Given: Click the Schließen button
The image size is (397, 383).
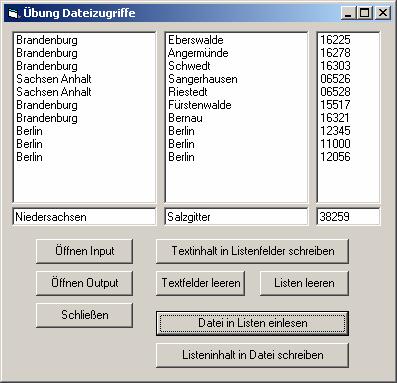Looking at the screenshot, I should (84, 315).
